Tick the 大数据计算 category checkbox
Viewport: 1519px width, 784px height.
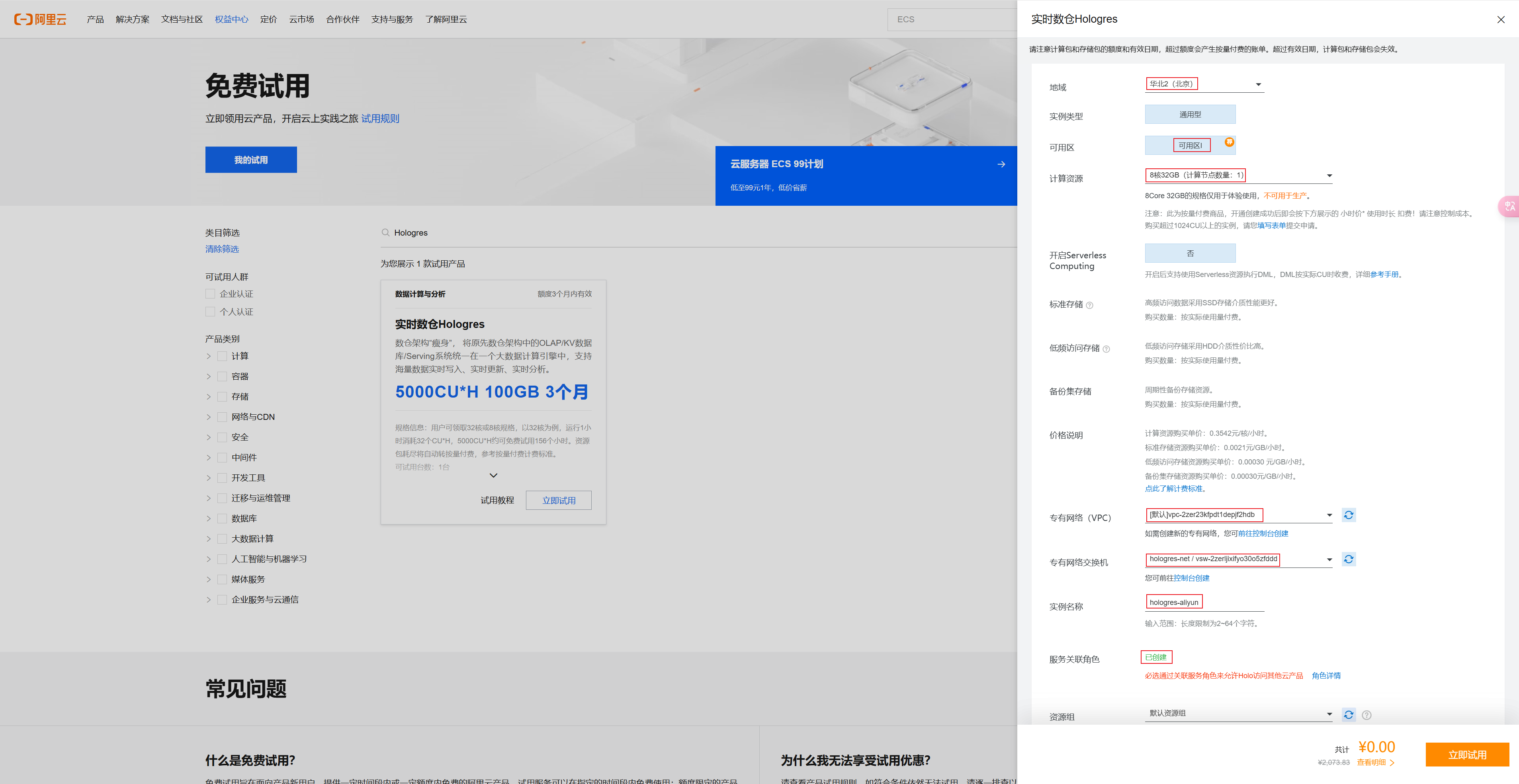[x=222, y=539]
